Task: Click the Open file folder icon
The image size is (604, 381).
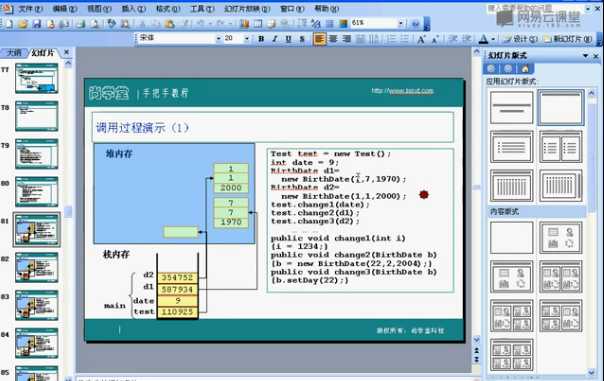Action: pyautogui.click(x=23, y=24)
